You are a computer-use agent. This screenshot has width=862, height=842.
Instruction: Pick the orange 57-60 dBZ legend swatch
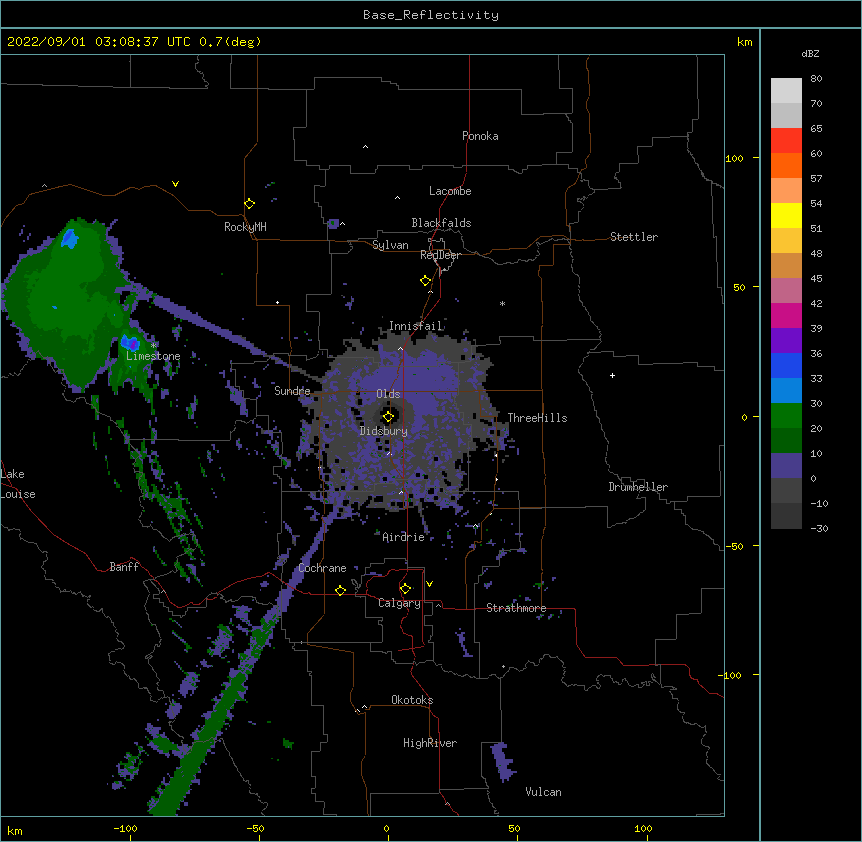click(x=786, y=165)
